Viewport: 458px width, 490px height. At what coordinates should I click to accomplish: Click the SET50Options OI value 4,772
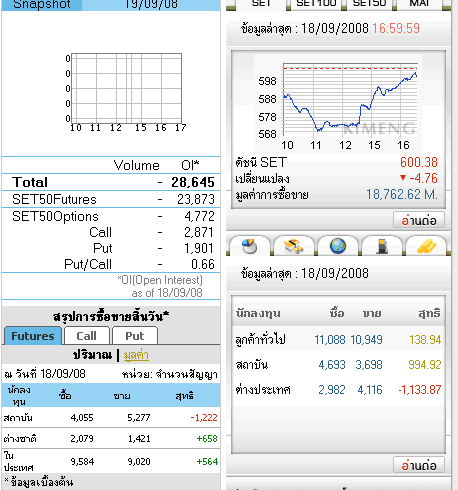(x=199, y=217)
